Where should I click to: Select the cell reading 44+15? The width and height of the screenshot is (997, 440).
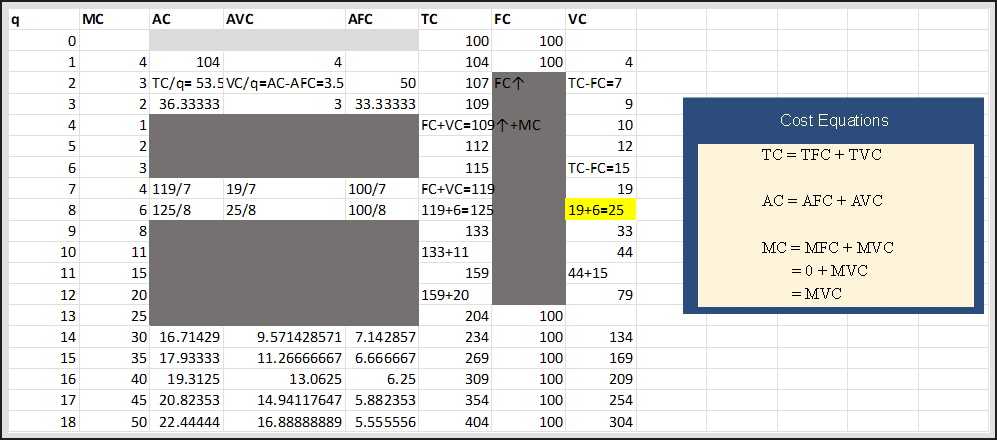(601, 273)
